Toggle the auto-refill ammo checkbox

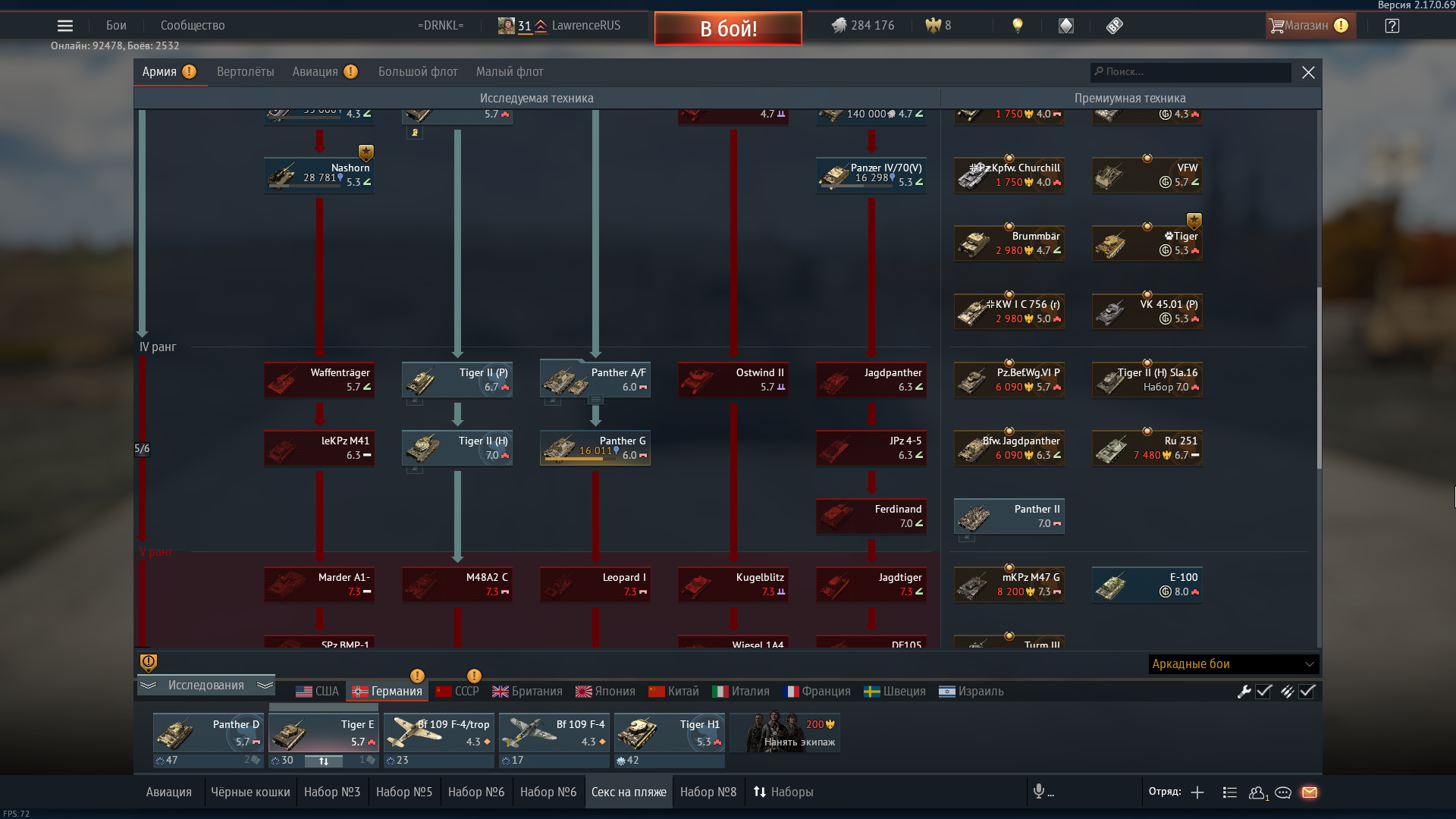pyautogui.click(x=1307, y=691)
